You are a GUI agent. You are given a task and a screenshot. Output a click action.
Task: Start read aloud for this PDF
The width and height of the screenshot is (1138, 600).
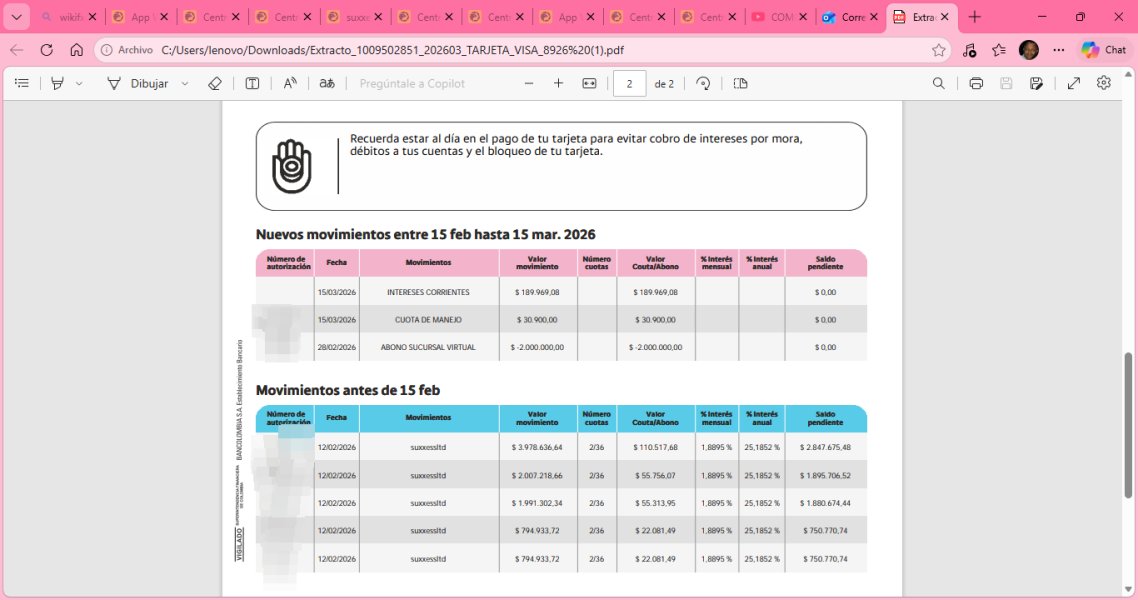(x=290, y=83)
